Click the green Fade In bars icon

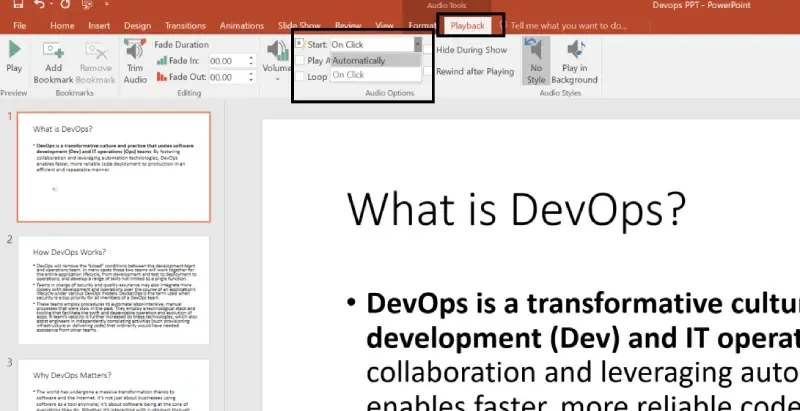162,61
